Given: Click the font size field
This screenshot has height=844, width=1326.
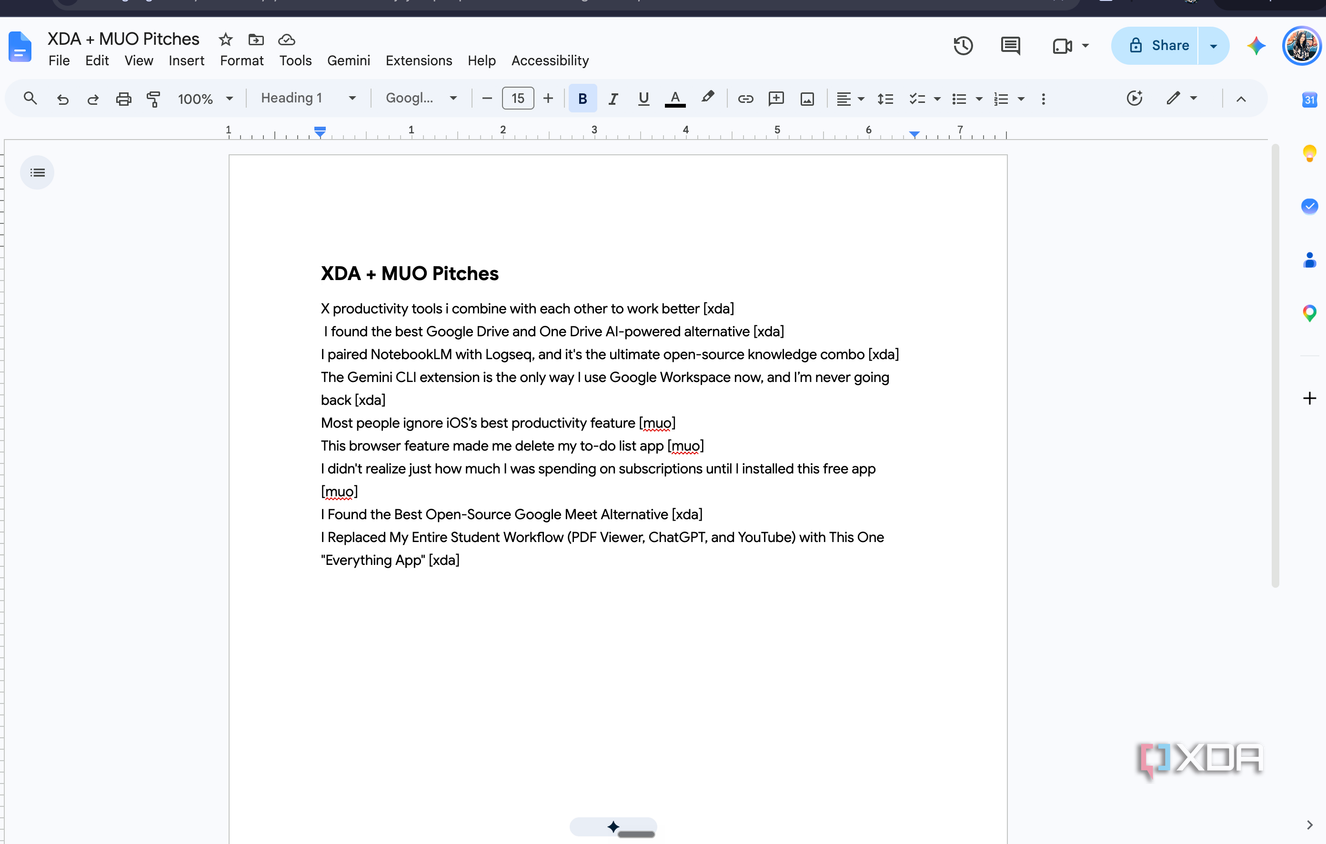Looking at the screenshot, I should tap(518, 99).
